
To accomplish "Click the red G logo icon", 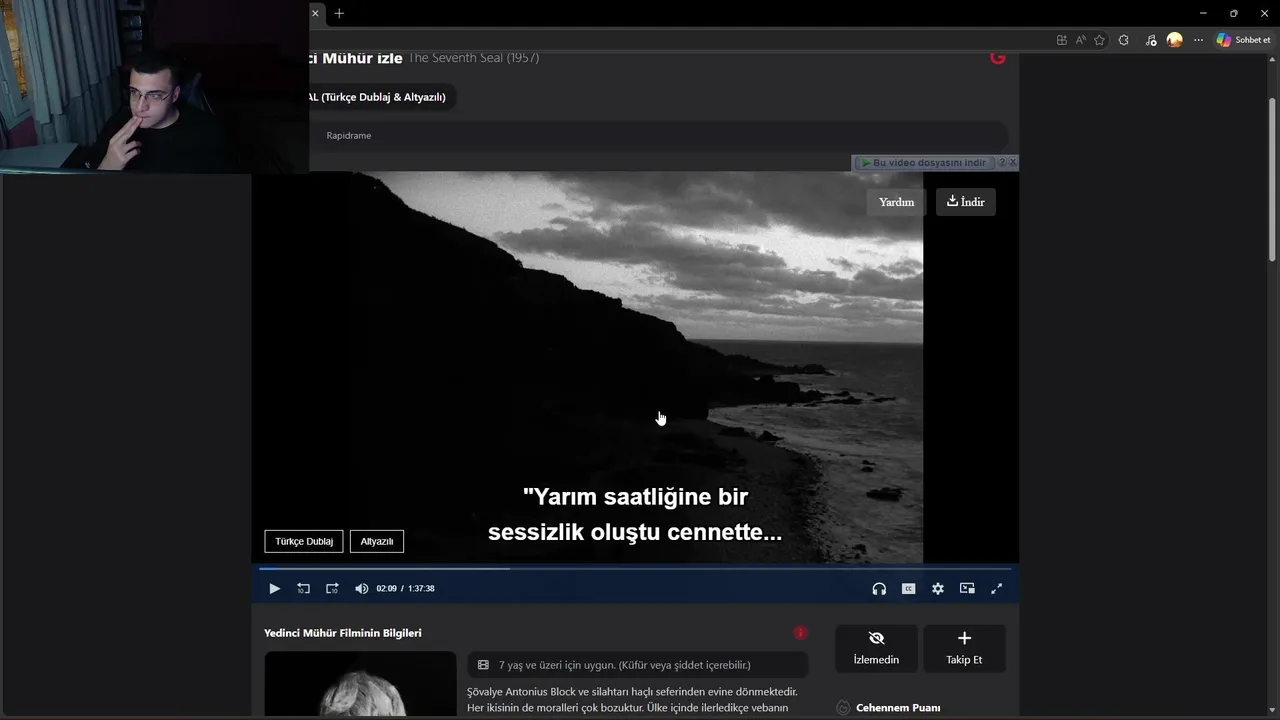I will pyautogui.click(x=997, y=58).
